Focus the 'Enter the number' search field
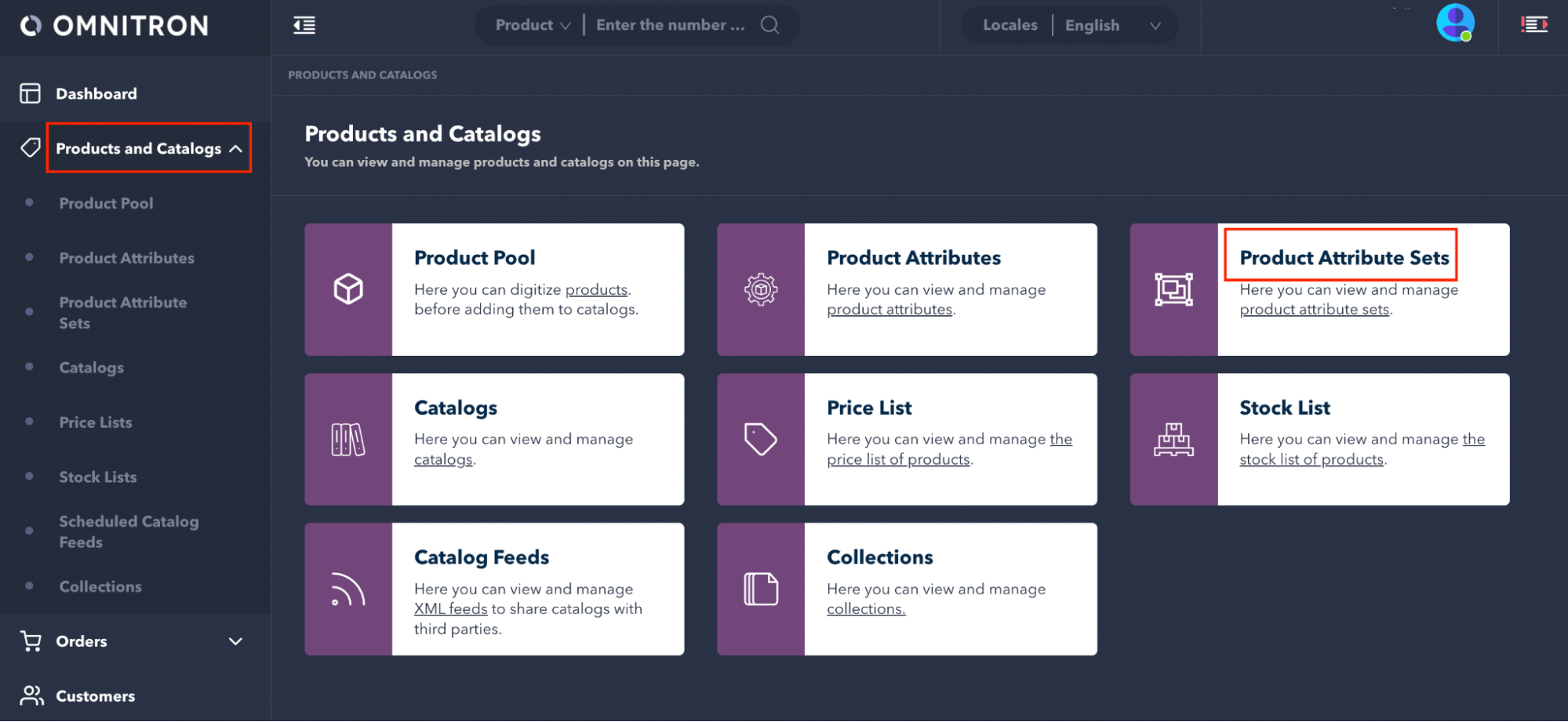This screenshot has width=1568, height=722. tap(671, 25)
